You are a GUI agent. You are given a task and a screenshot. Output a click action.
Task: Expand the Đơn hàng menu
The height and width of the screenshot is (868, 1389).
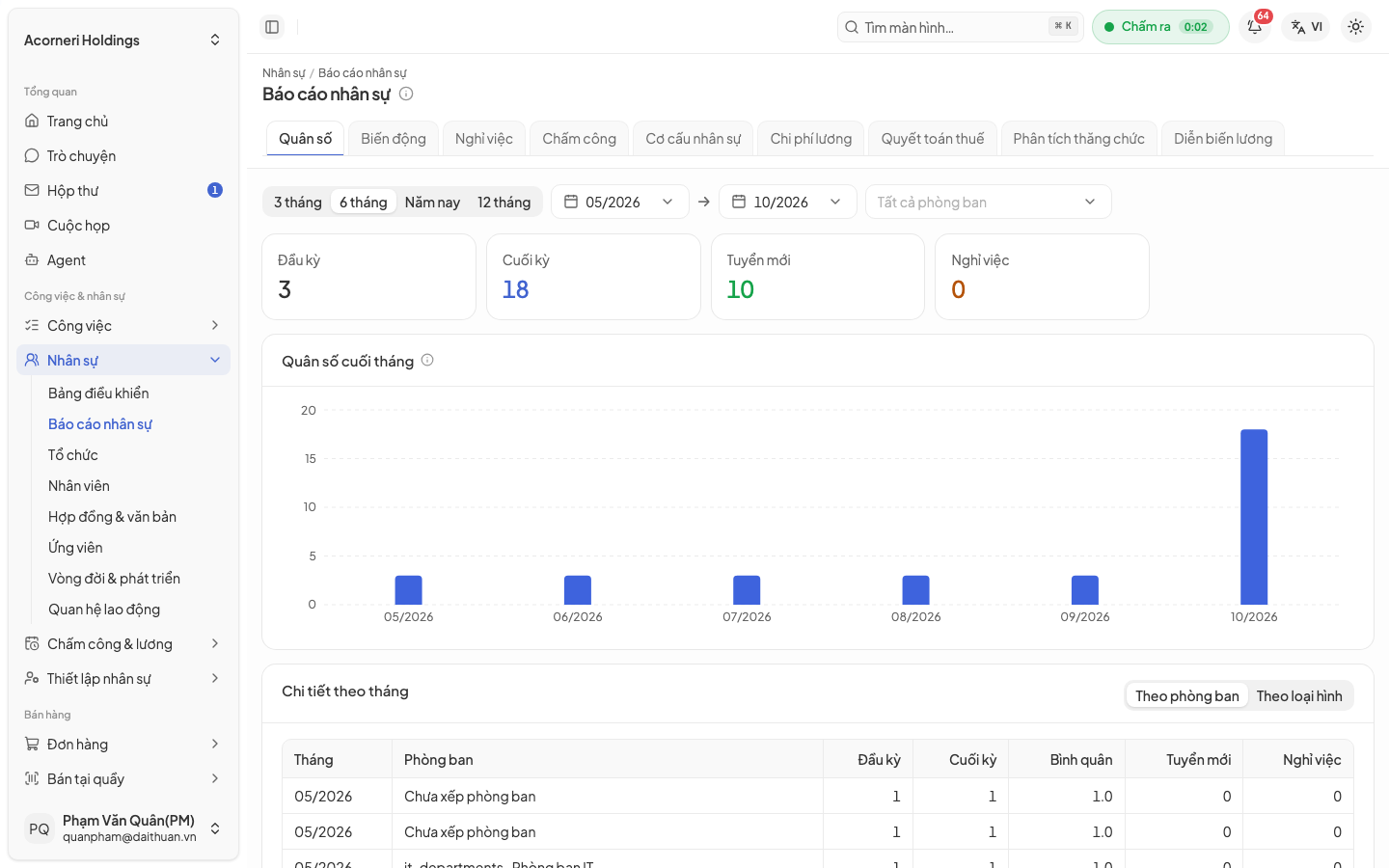(123, 745)
